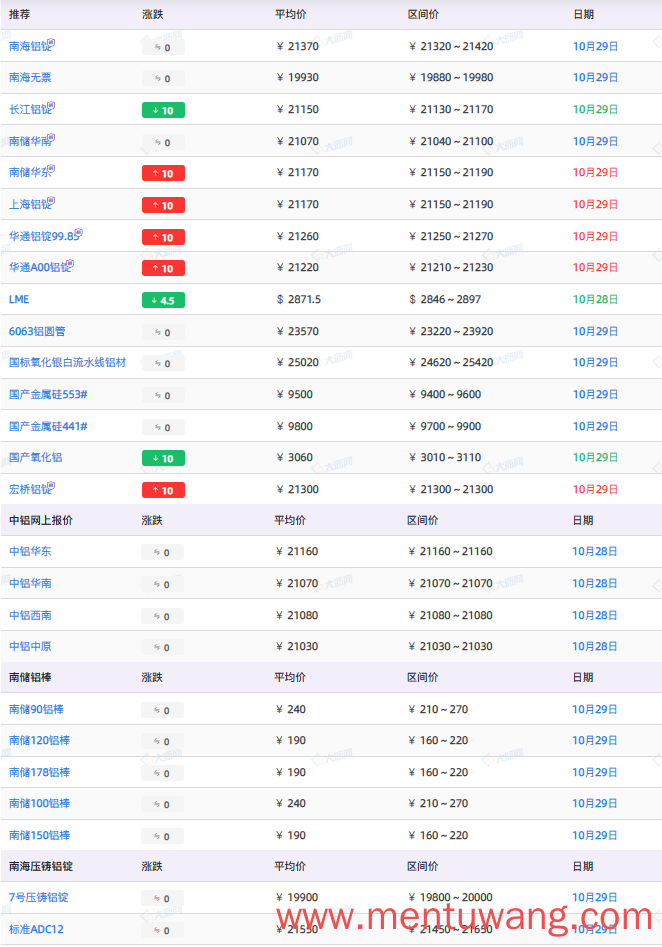The height and width of the screenshot is (947, 662).
Task: Click the price range $ 2846 ~ 2897
Action: pyautogui.click(x=445, y=299)
